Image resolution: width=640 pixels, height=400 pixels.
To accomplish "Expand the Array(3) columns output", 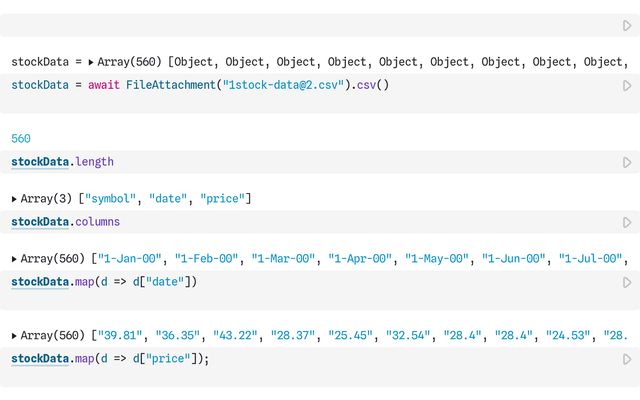I will tap(14, 199).
